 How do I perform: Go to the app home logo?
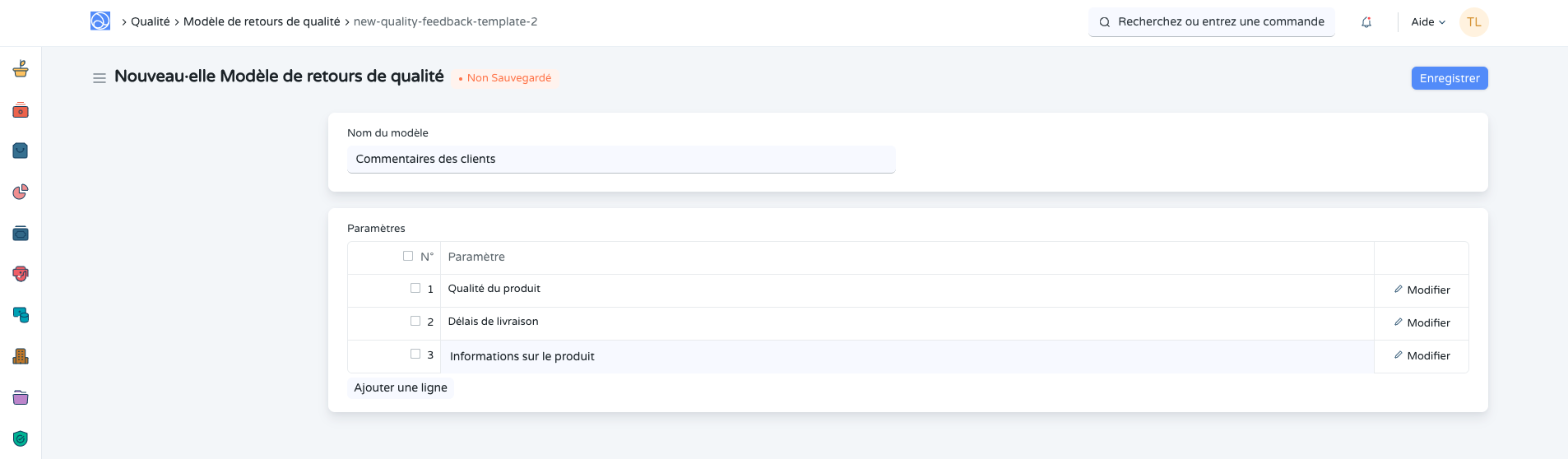click(100, 21)
